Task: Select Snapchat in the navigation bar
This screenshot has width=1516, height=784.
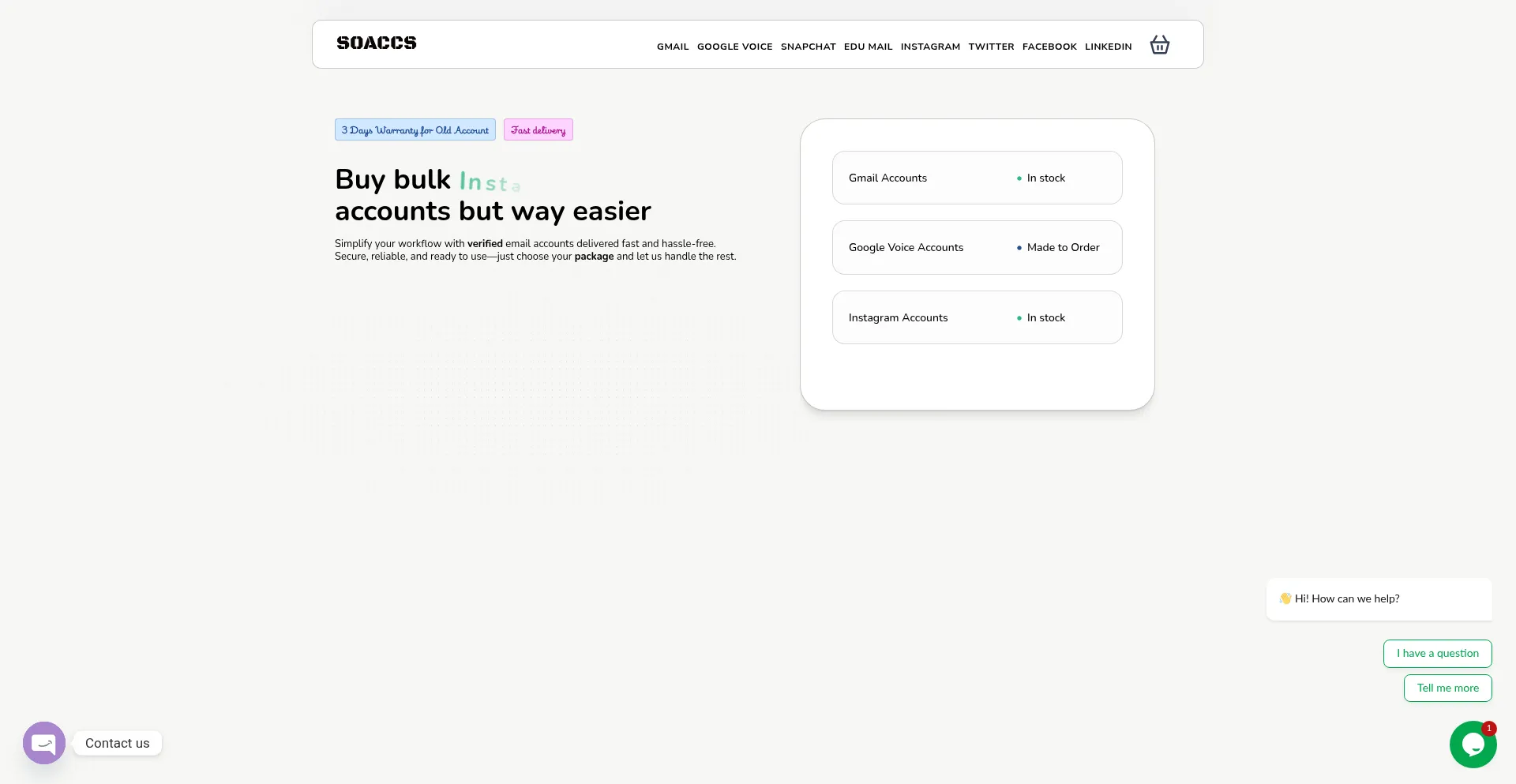Action: click(808, 47)
